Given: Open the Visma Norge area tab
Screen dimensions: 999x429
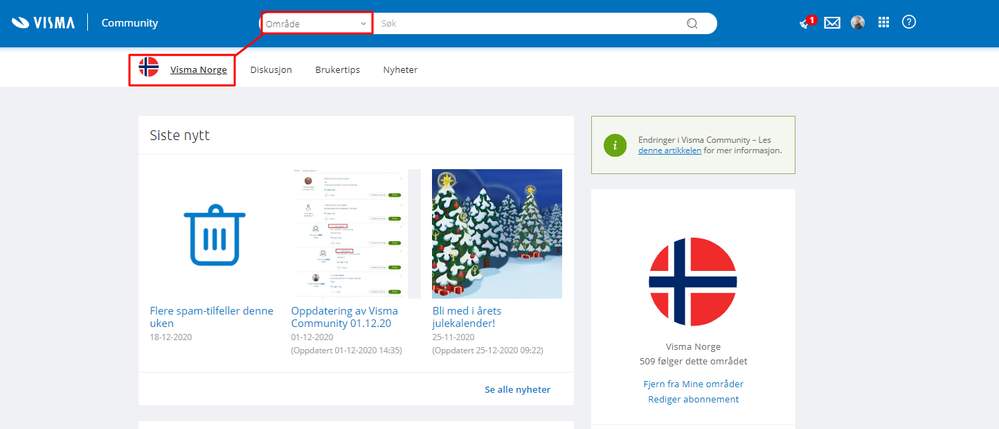Looking at the screenshot, I should pyautogui.click(x=198, y=70).
